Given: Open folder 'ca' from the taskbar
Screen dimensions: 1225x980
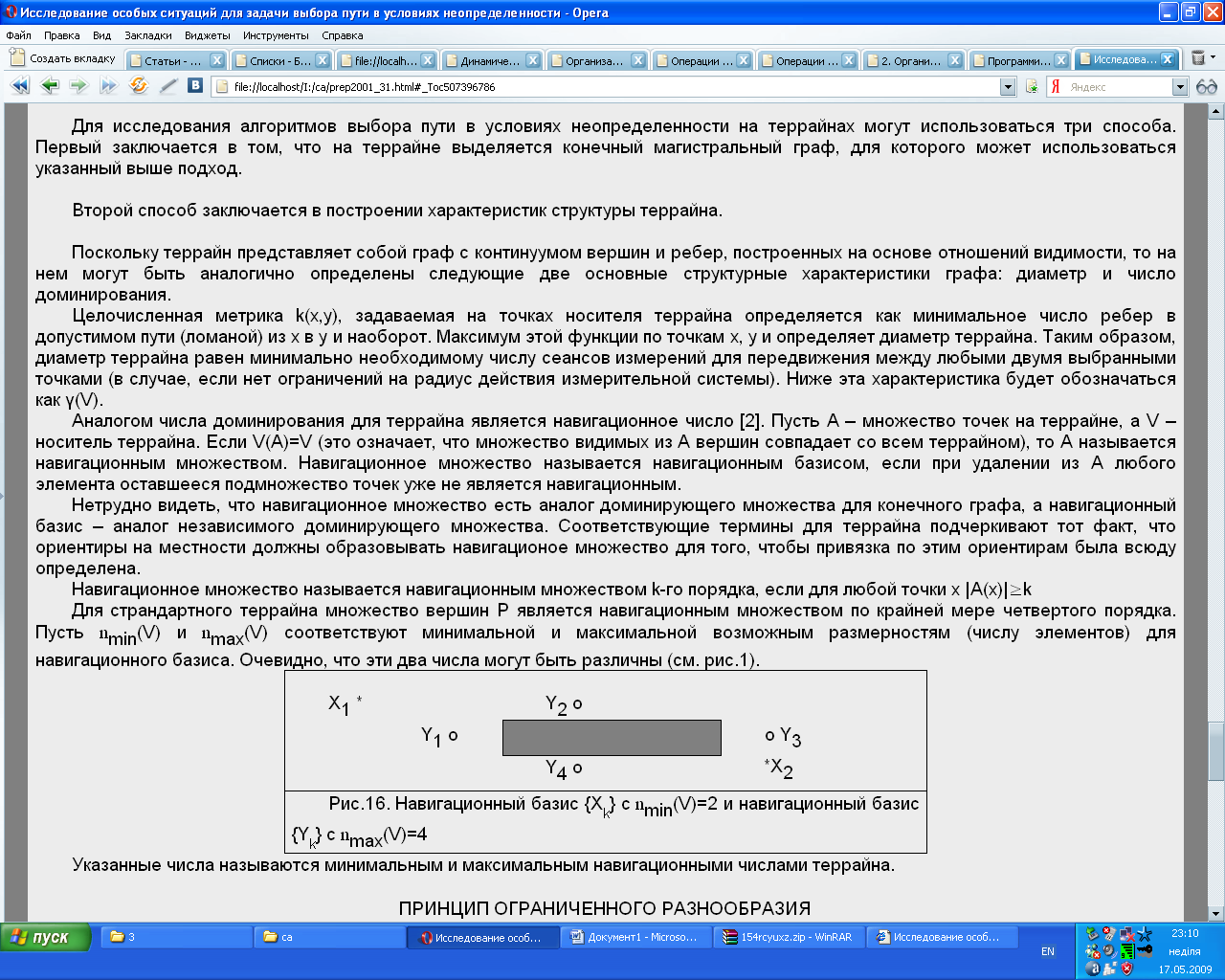Looking at the screenshot, I should coord(329,937).
